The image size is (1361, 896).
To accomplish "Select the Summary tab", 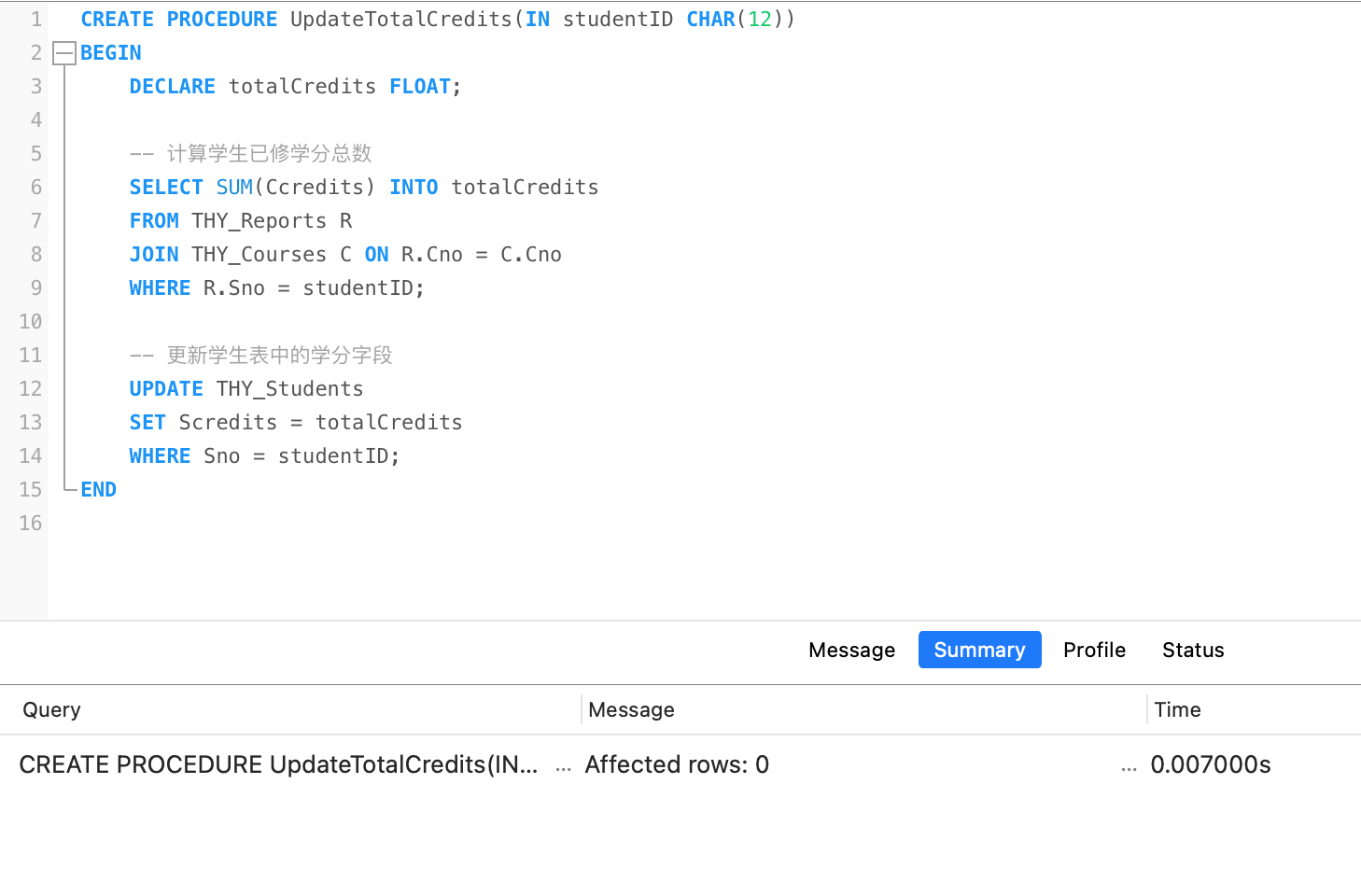I will (x=979, y=650).
